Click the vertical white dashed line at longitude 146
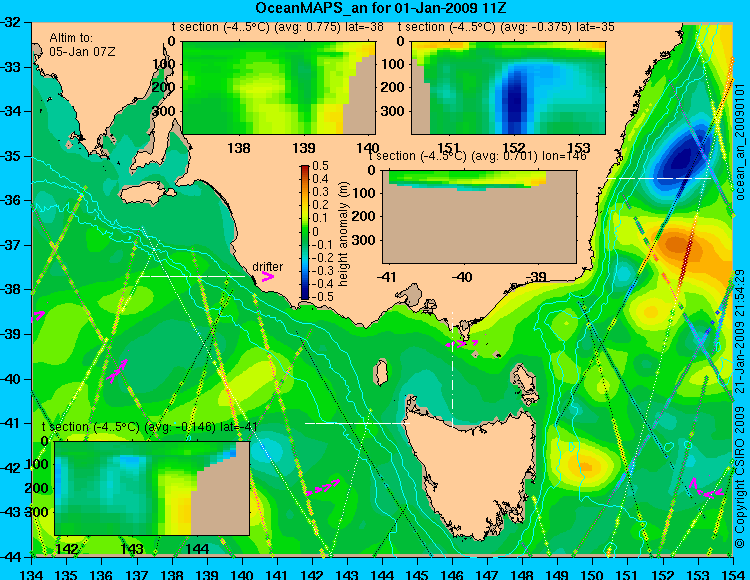This screenshot has height=580, width=750. [x=452, y=368]
